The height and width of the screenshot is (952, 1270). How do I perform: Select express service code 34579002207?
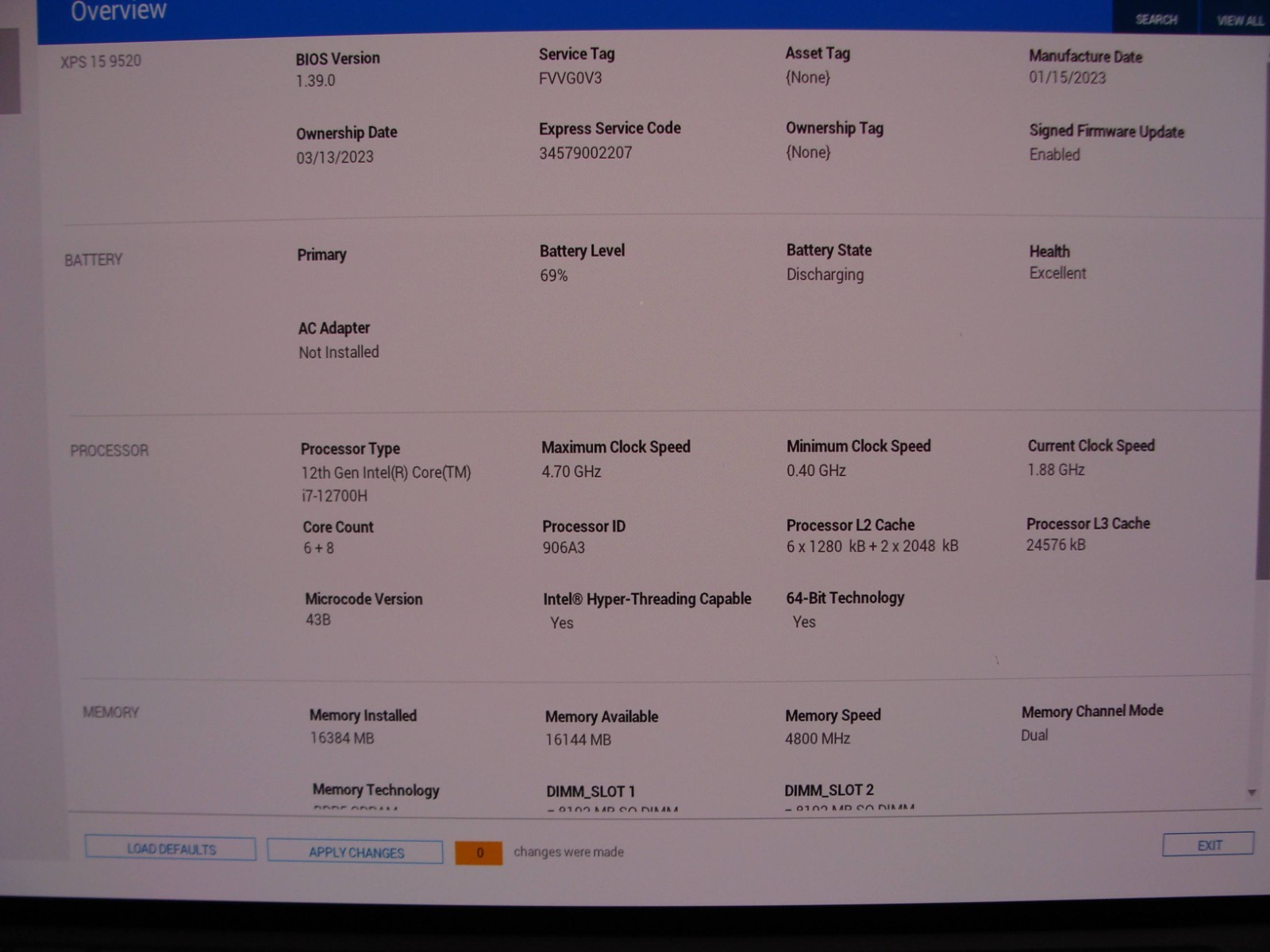[x=586, y=152]
